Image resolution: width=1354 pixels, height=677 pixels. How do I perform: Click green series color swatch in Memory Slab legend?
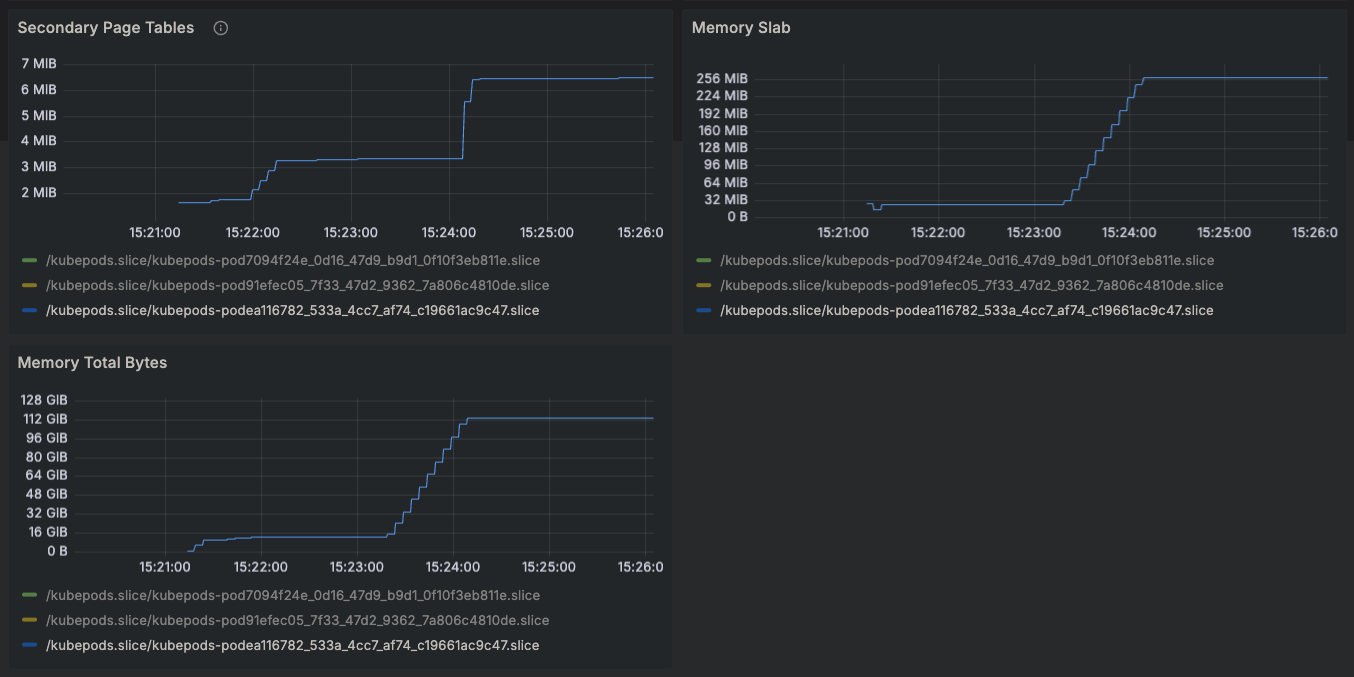704,260
